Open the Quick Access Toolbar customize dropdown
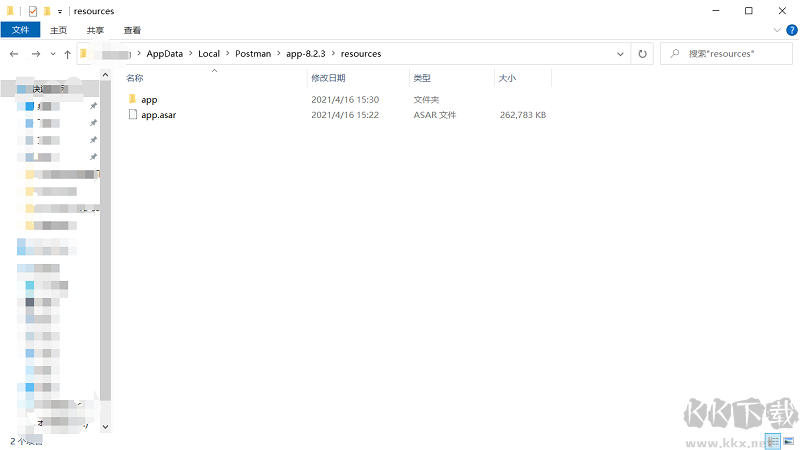Image resolution: width=800 pixels, height=450 pixels. (60, 11)
